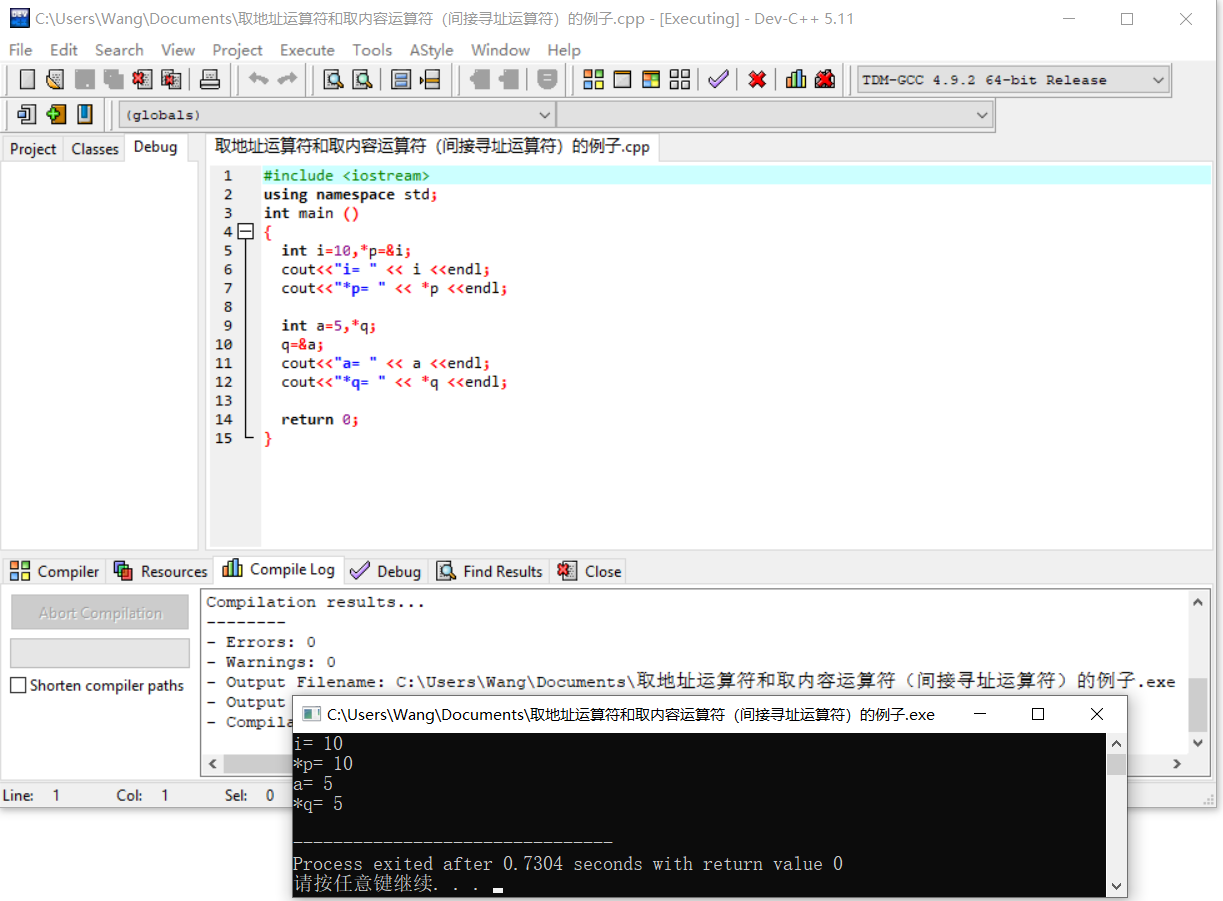Close the current file via toolbar icon
This screenshot has height=901, width=1223.
142,80
